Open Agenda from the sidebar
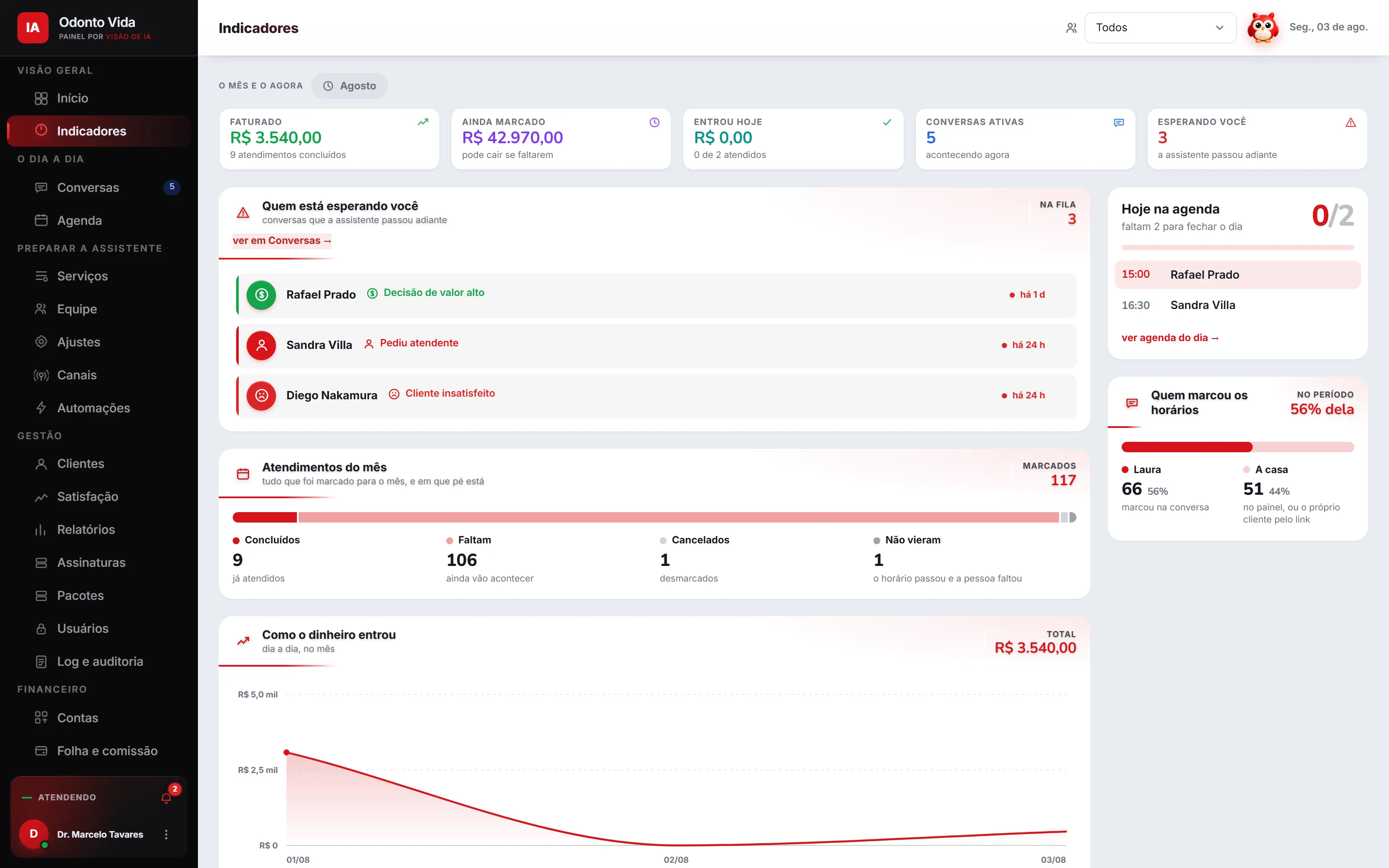The image size is (1389, 868). point(99,220)
